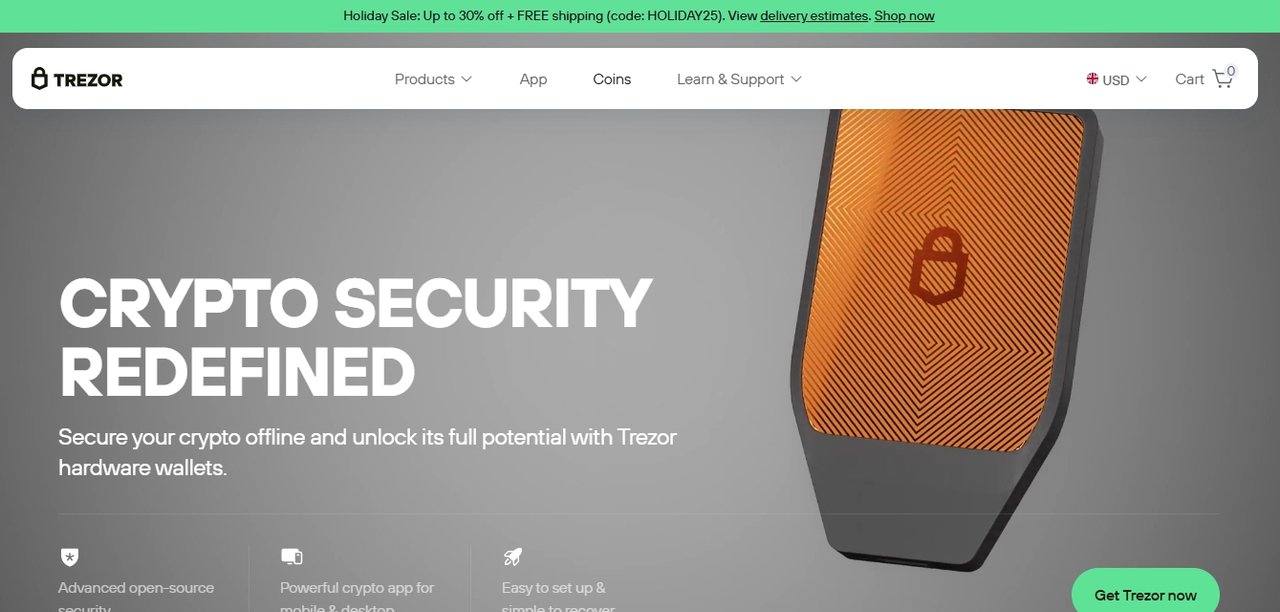This screenshot has width=1280, height=612.
Task: Click the shield star security icon
Action: click(69, 557)
